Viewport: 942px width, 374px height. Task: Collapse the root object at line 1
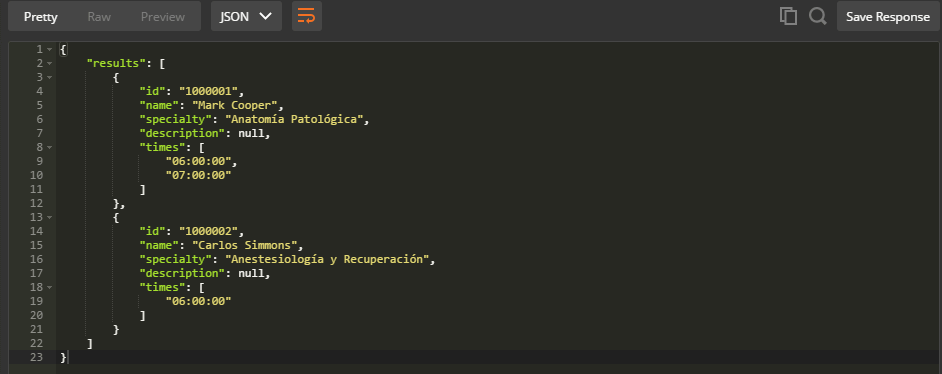pos(49,49)
